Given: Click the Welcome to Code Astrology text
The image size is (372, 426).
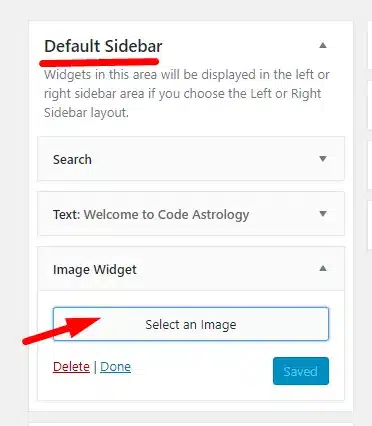Looking at the screenshot, I should (x=166, y=215).
